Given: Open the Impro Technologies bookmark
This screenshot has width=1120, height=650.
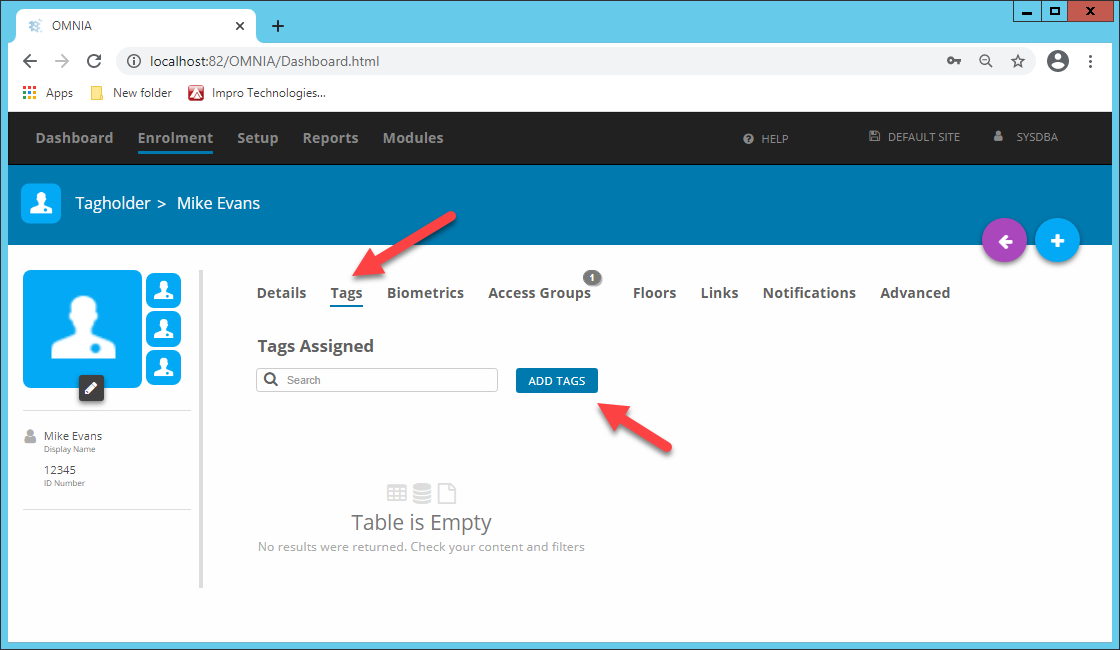Looking at the screenshot, I should (257, 93).
